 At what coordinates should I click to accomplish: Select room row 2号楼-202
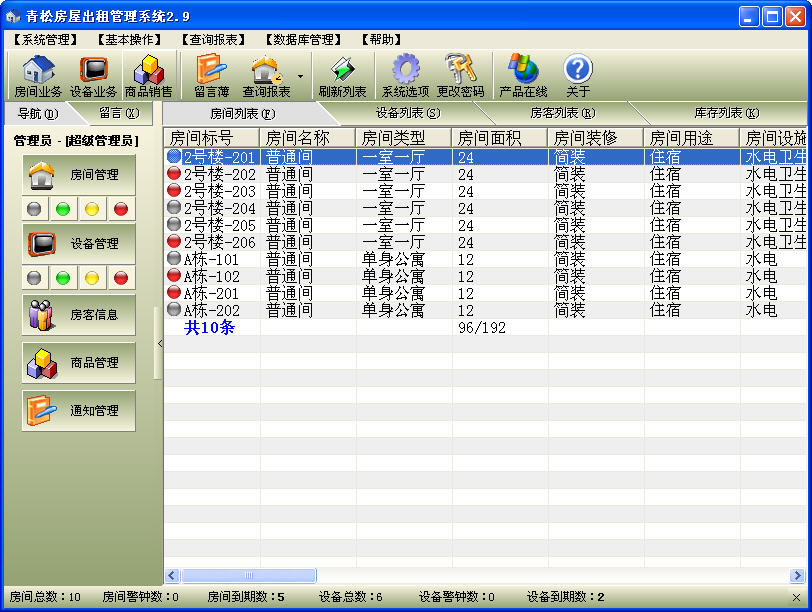pos(485,174)
